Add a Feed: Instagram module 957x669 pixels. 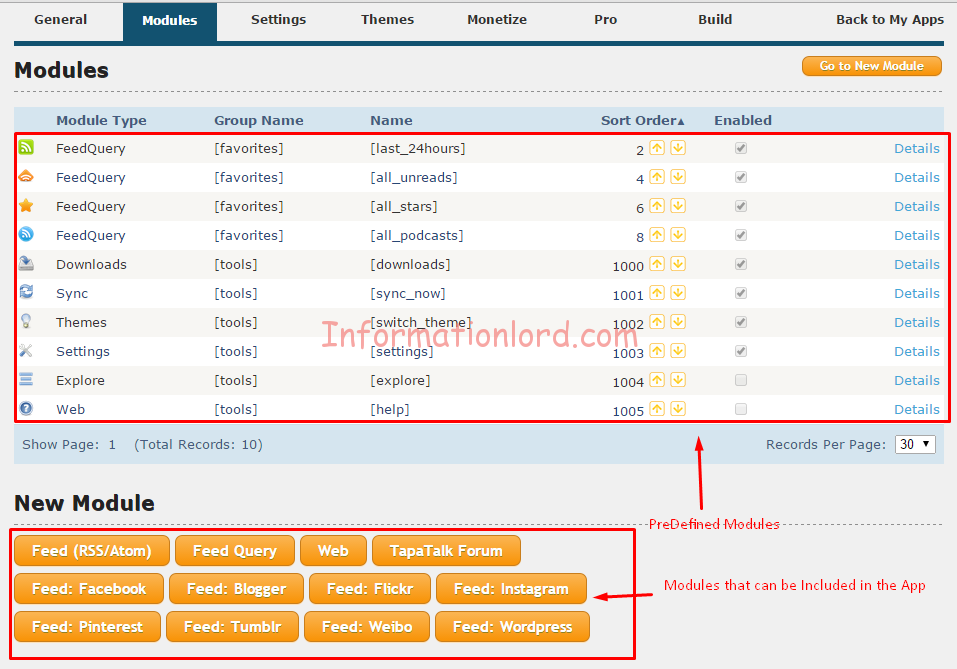511,588
